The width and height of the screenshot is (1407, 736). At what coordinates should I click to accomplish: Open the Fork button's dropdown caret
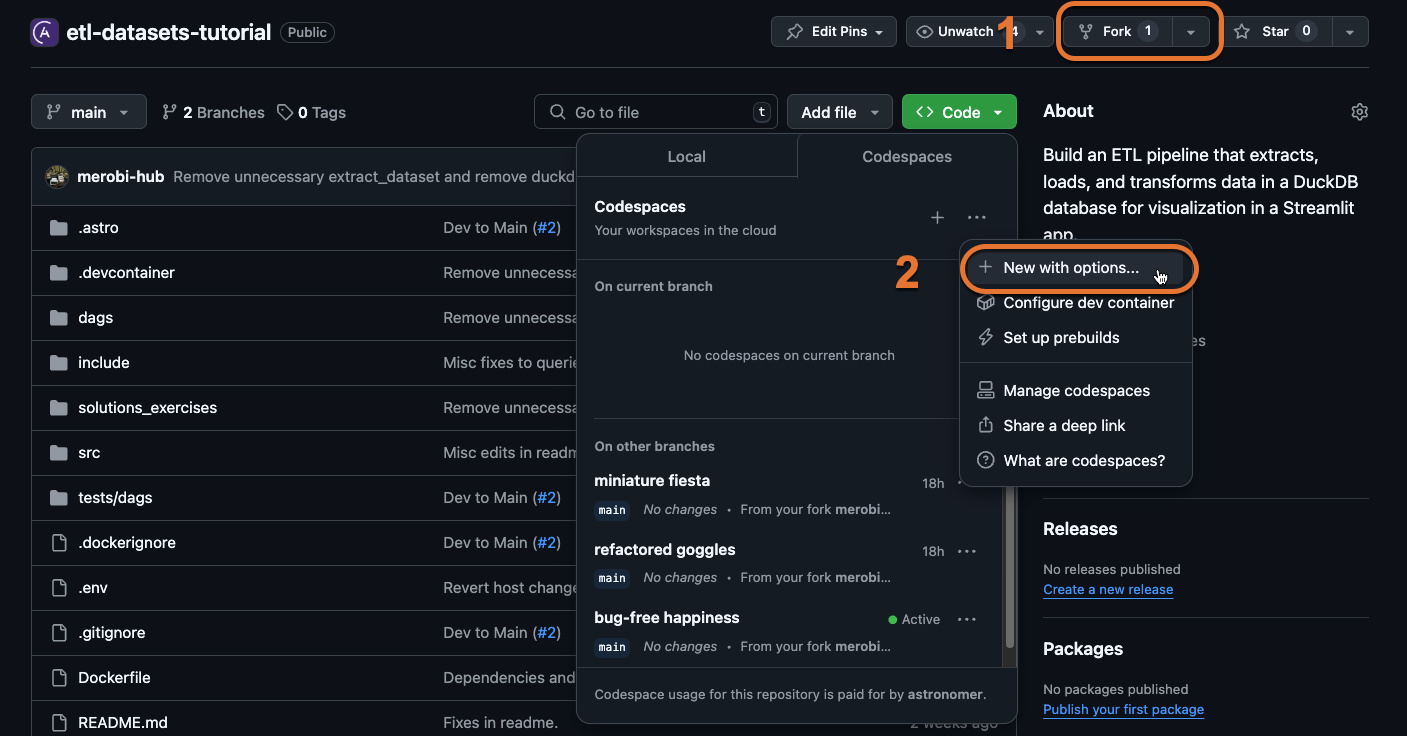click(1190, 31)
